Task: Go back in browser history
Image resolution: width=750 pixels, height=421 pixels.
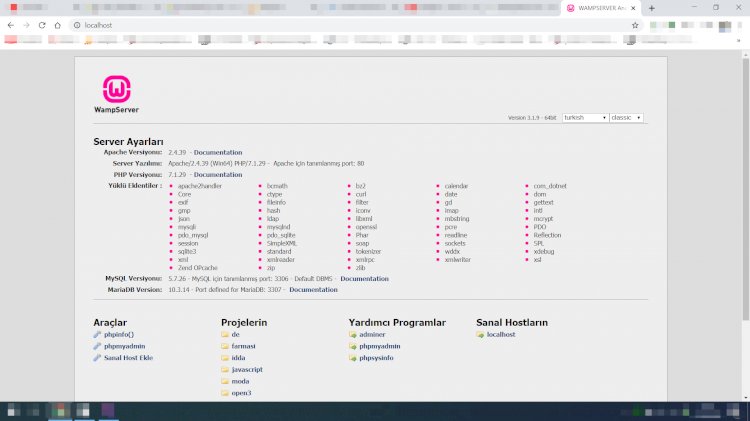Action: pos(11,25)
